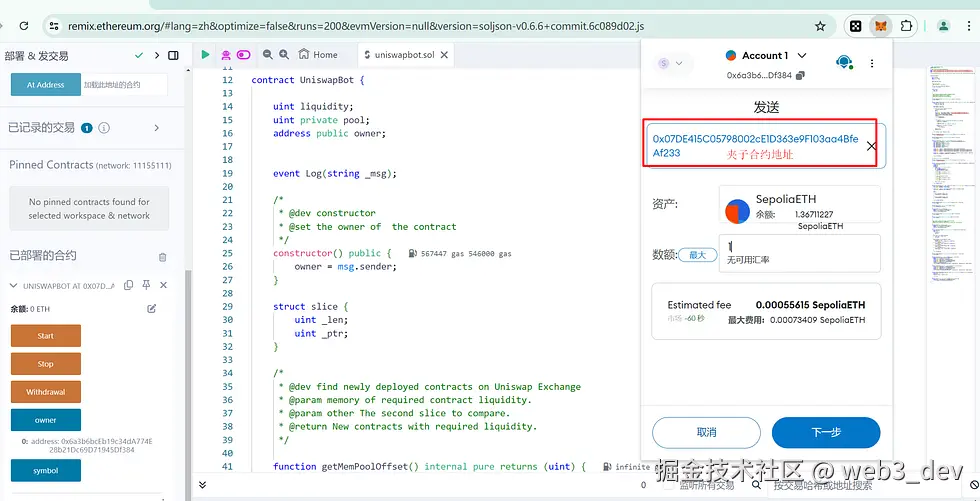Click the chevron next to 部署 & 发交易 header
Viewport: 980px width, 501px height.
pyautogui.click(x=157, y=56)
